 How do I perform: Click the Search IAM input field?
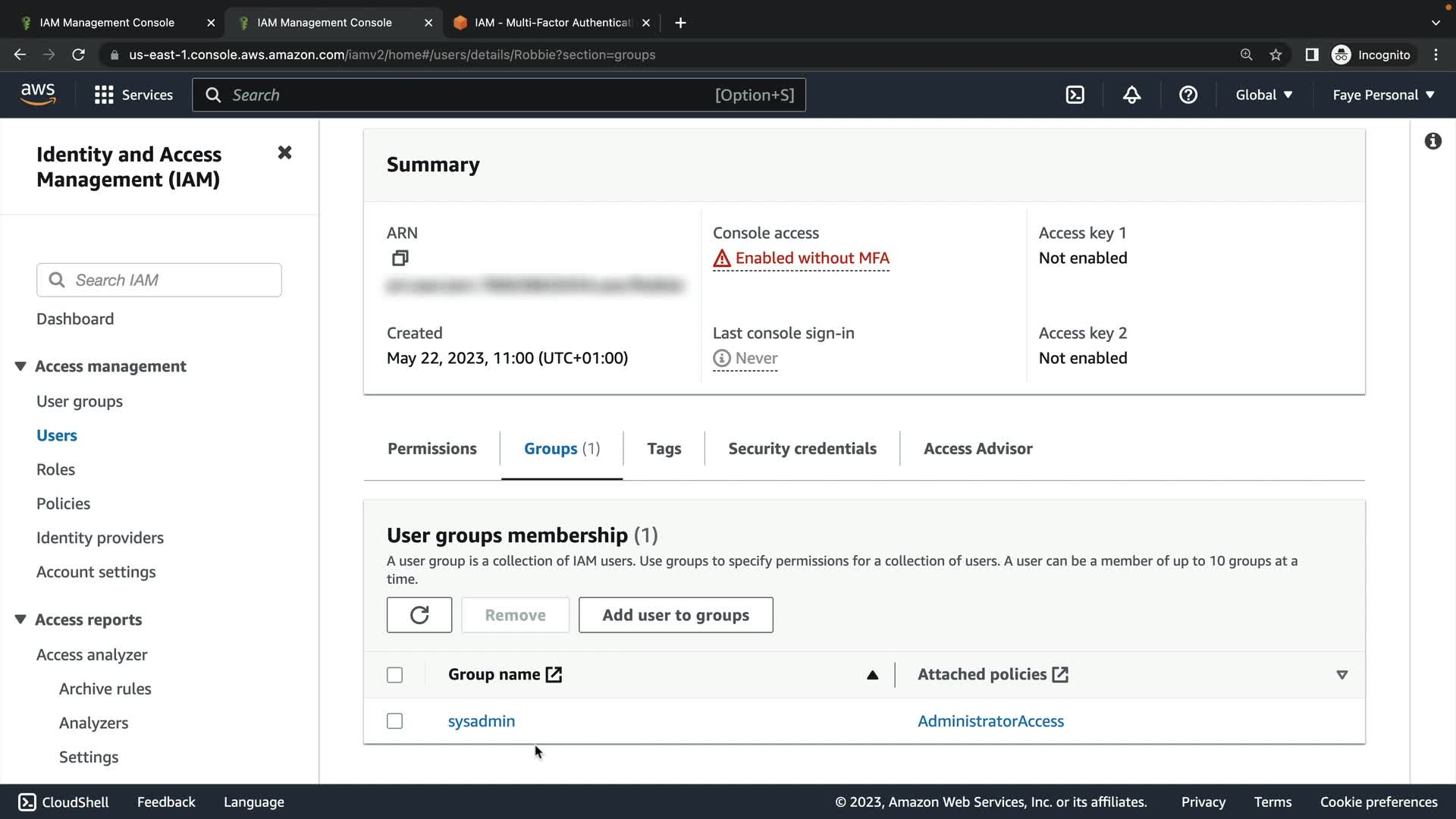coord(174,280)
